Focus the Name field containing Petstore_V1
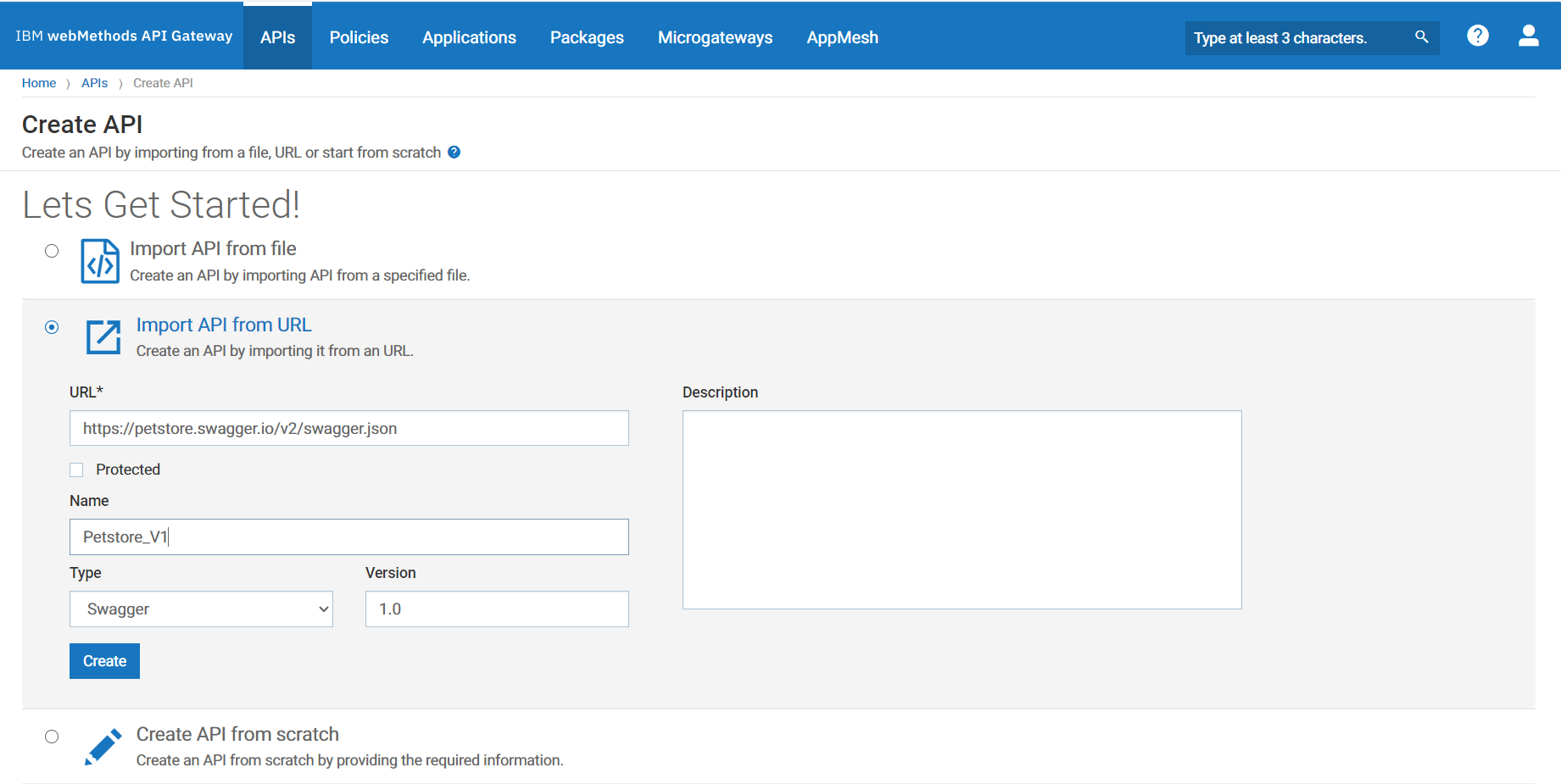1561x784 pixels. [349, 537]
